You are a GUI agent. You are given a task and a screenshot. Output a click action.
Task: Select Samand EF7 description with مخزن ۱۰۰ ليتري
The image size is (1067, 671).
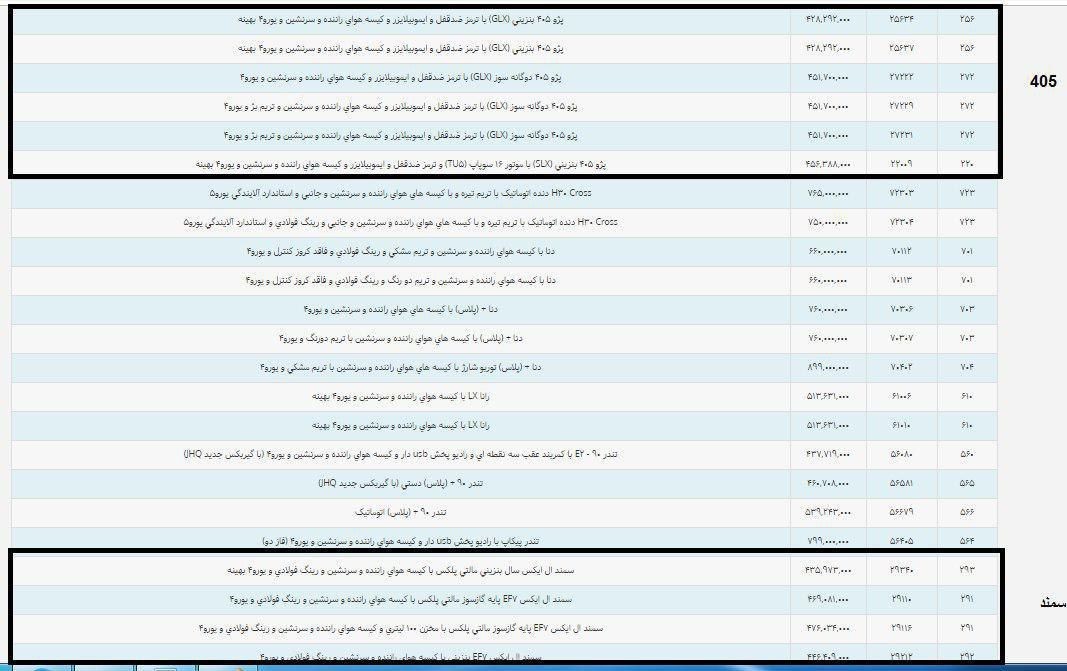click(x=401, y=628)
